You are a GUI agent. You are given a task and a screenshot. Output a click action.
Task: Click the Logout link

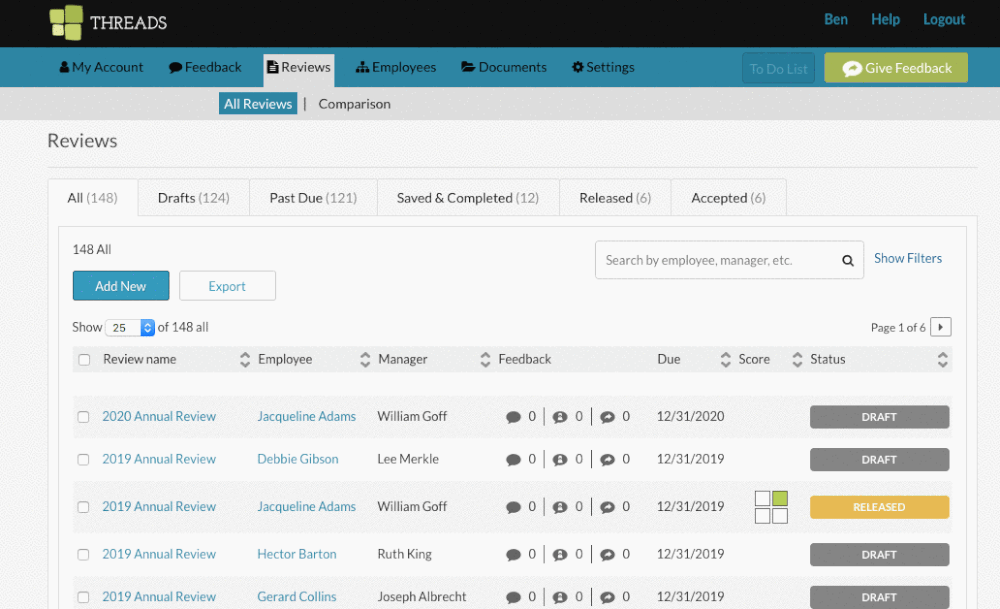point(944,20)
